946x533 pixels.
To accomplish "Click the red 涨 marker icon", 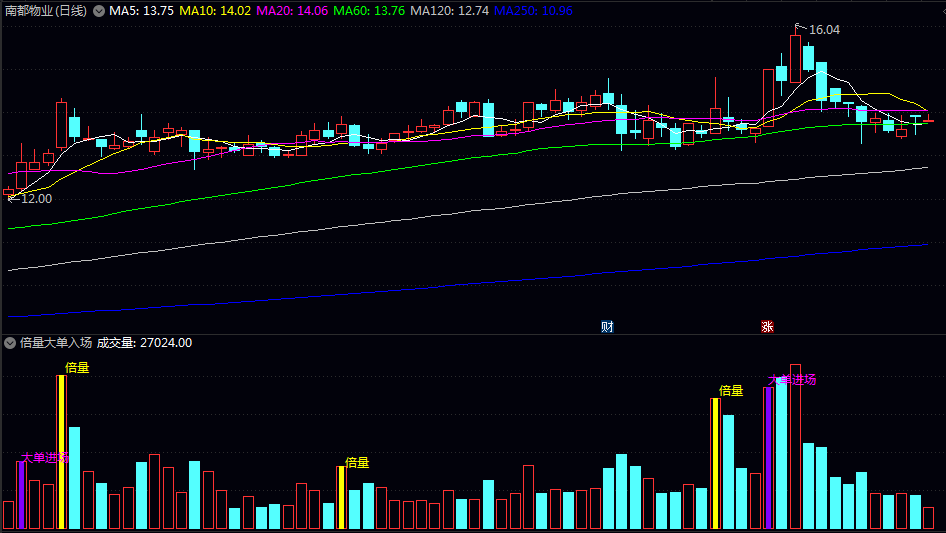I will (767, 327).
